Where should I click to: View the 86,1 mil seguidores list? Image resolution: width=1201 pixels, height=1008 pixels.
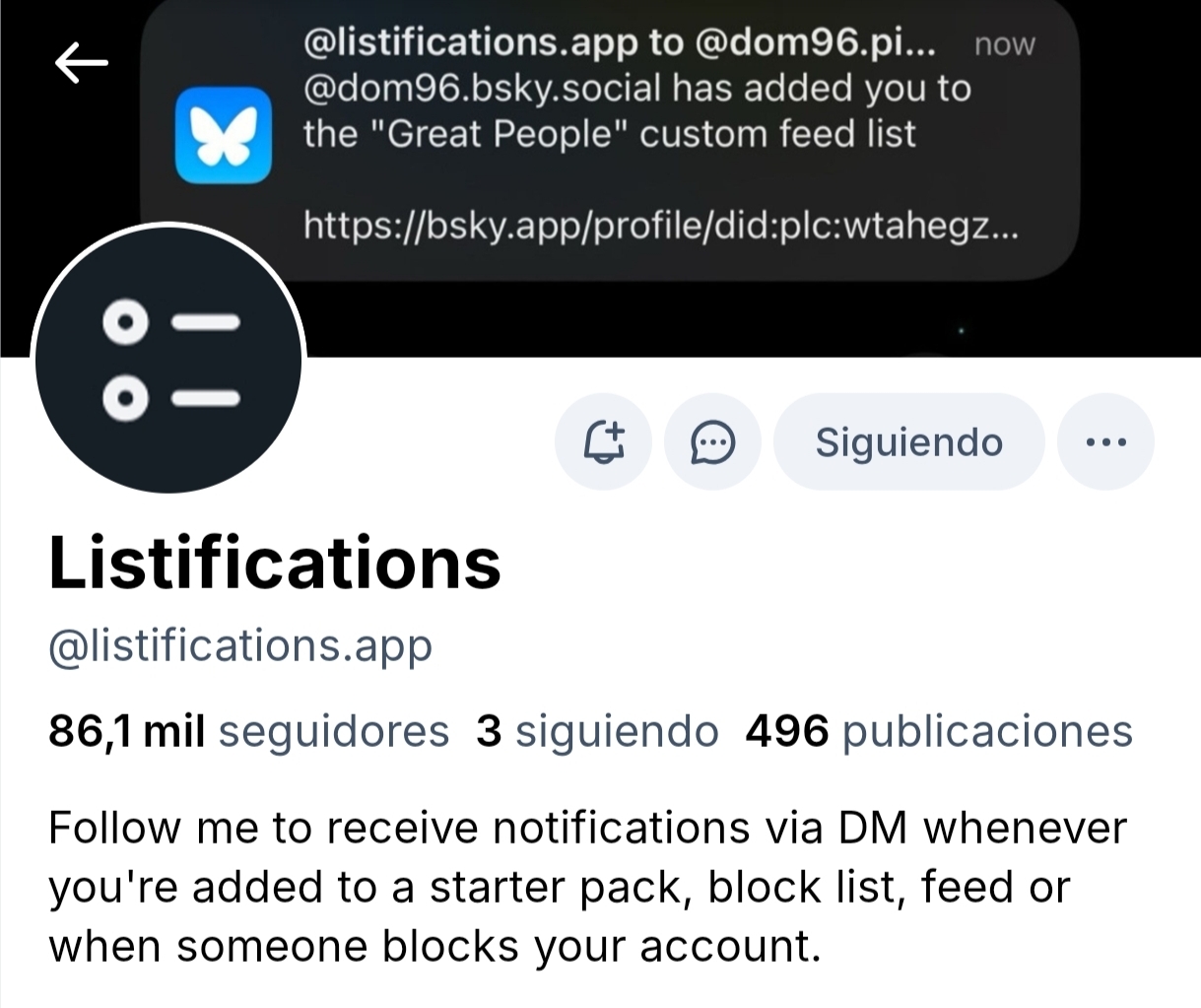point(248,731)
